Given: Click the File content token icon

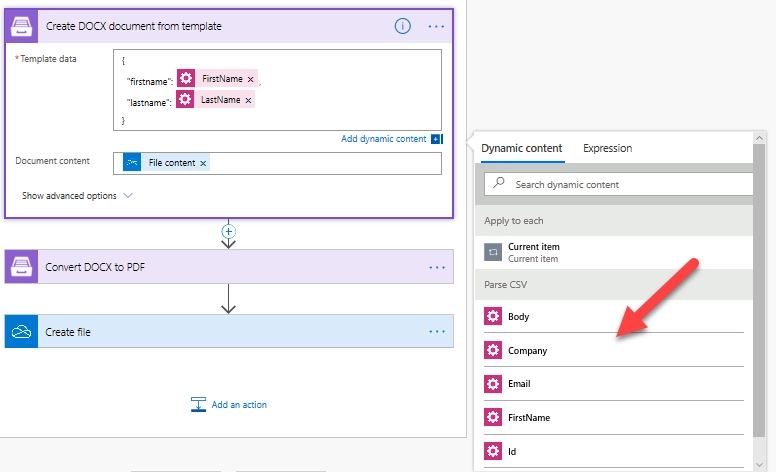Looking at the screenshot, I should pos(132,162).
